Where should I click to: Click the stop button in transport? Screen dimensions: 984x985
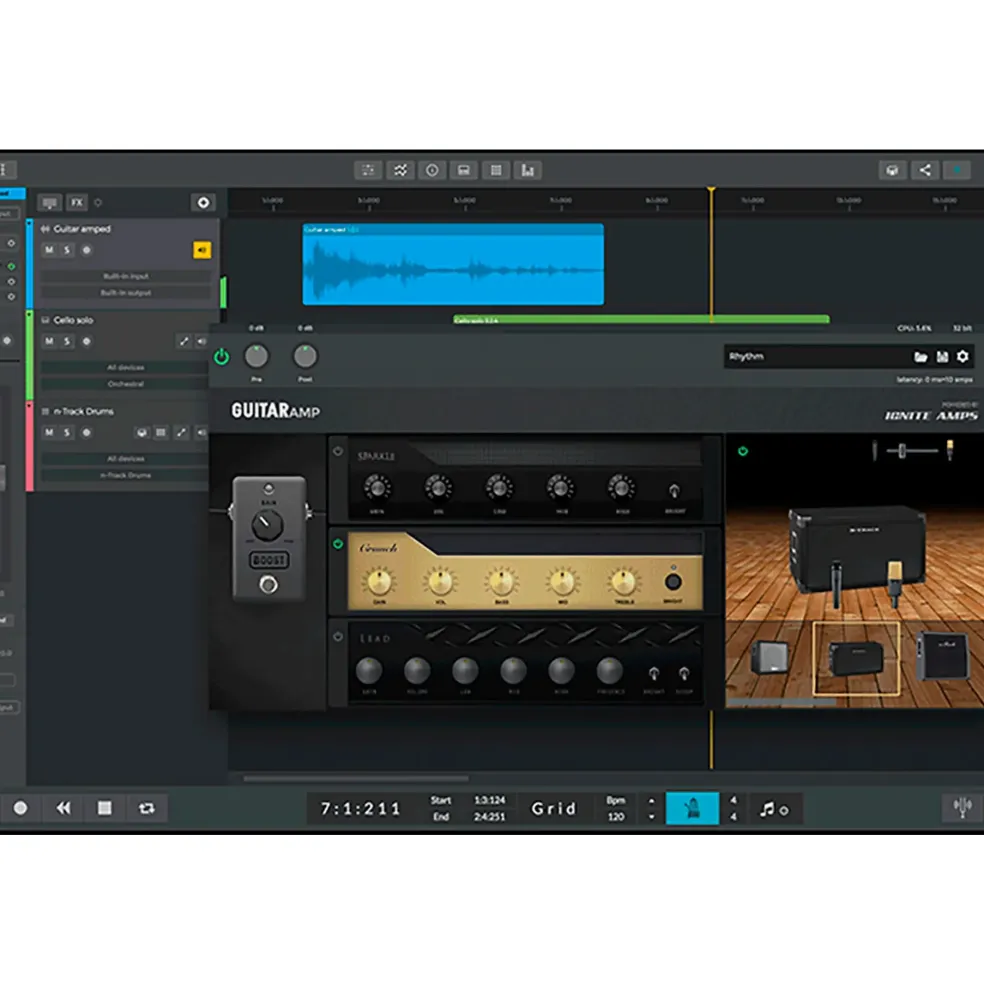(105, 808)
